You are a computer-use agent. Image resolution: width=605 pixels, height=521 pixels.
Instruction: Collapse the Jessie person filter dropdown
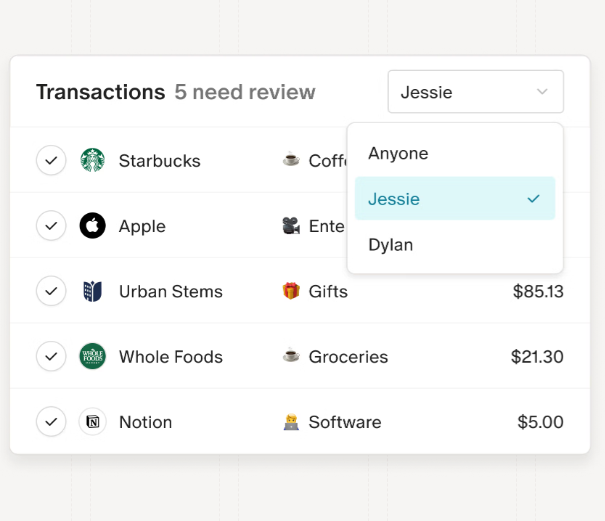475,92
